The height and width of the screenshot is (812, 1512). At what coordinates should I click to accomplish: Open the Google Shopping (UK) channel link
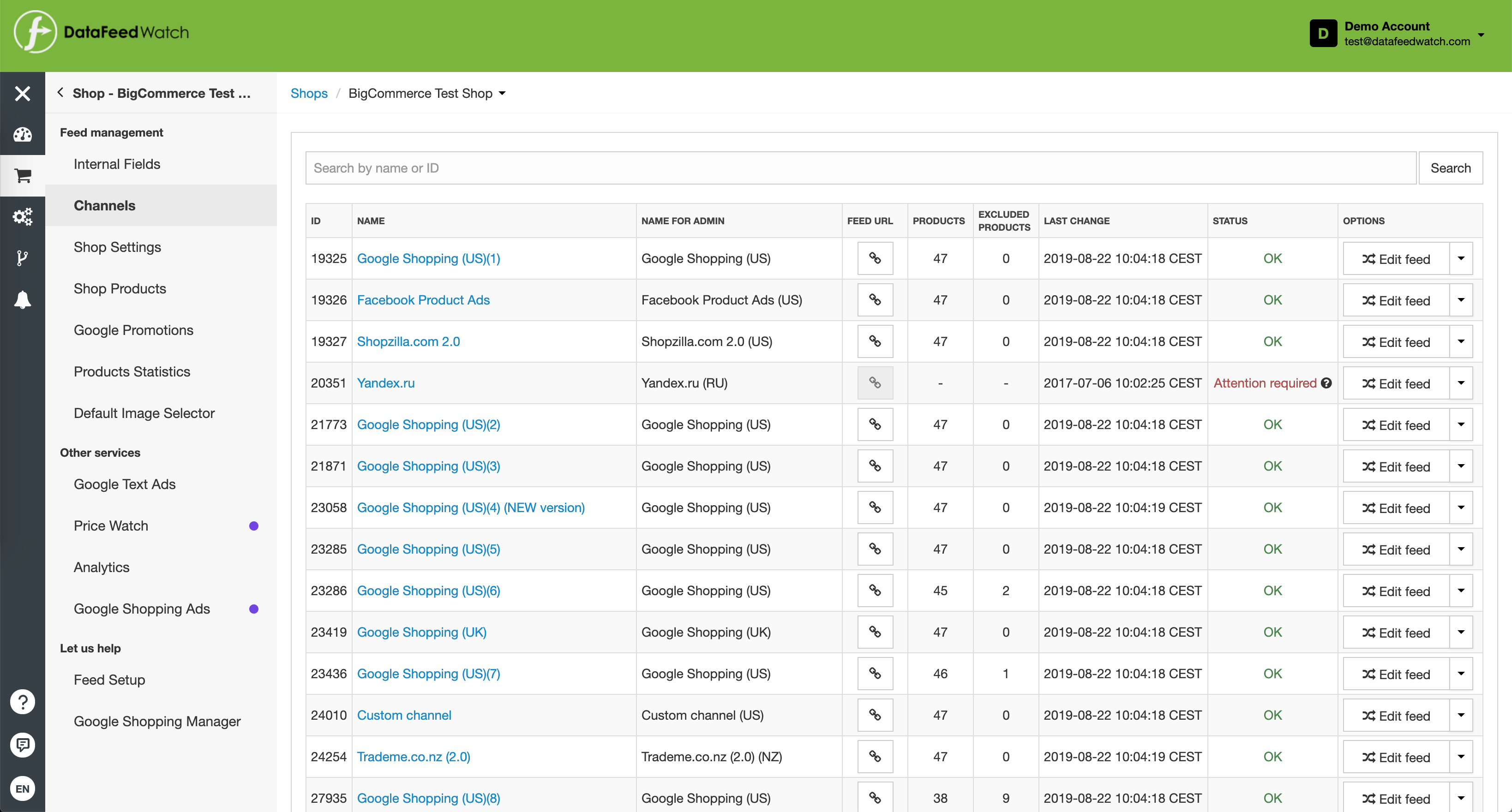click(x=422, y=632)
